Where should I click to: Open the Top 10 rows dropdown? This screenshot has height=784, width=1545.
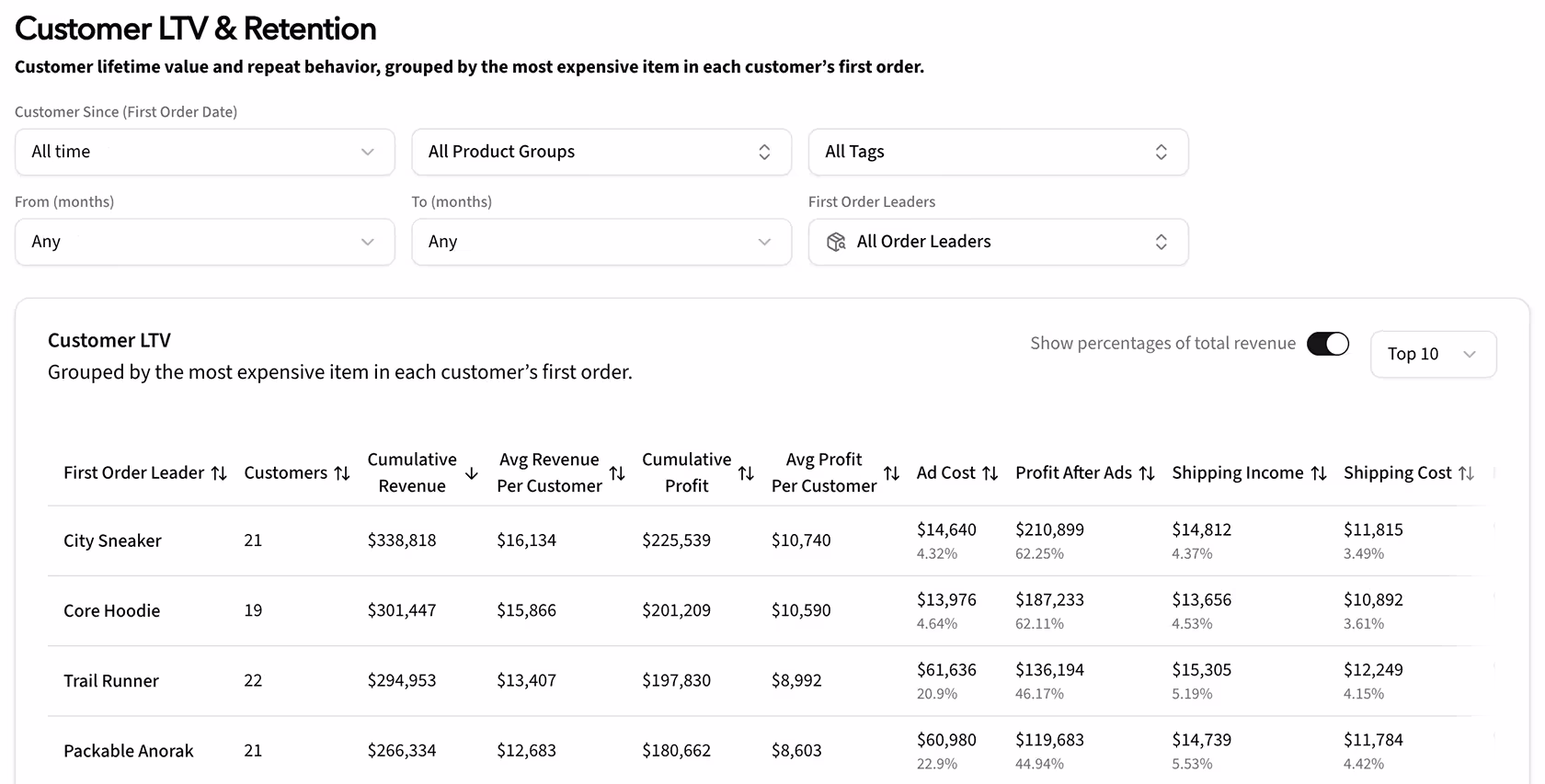[1434, 354]
